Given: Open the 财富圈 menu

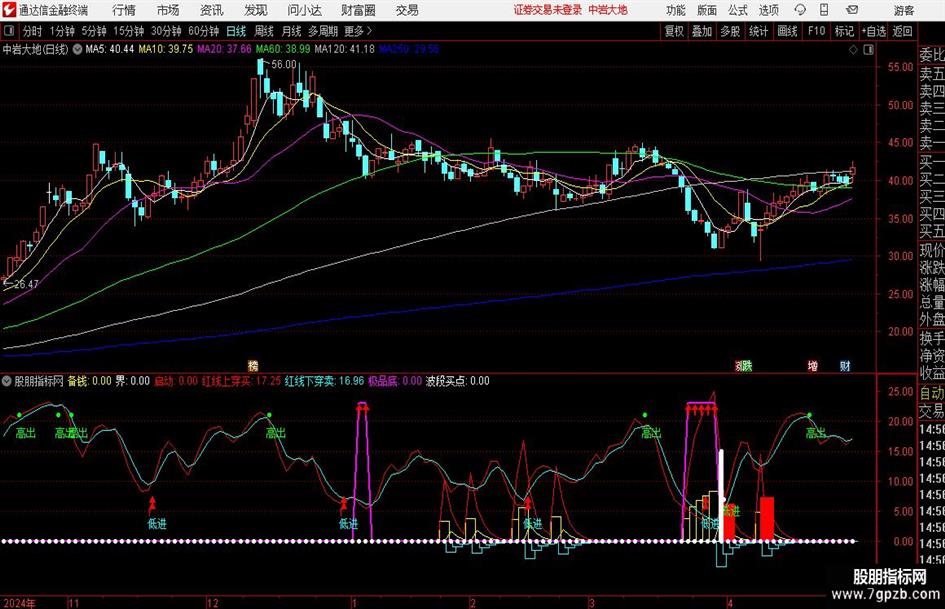Looking at the screenshot, I should pos(358,10).
